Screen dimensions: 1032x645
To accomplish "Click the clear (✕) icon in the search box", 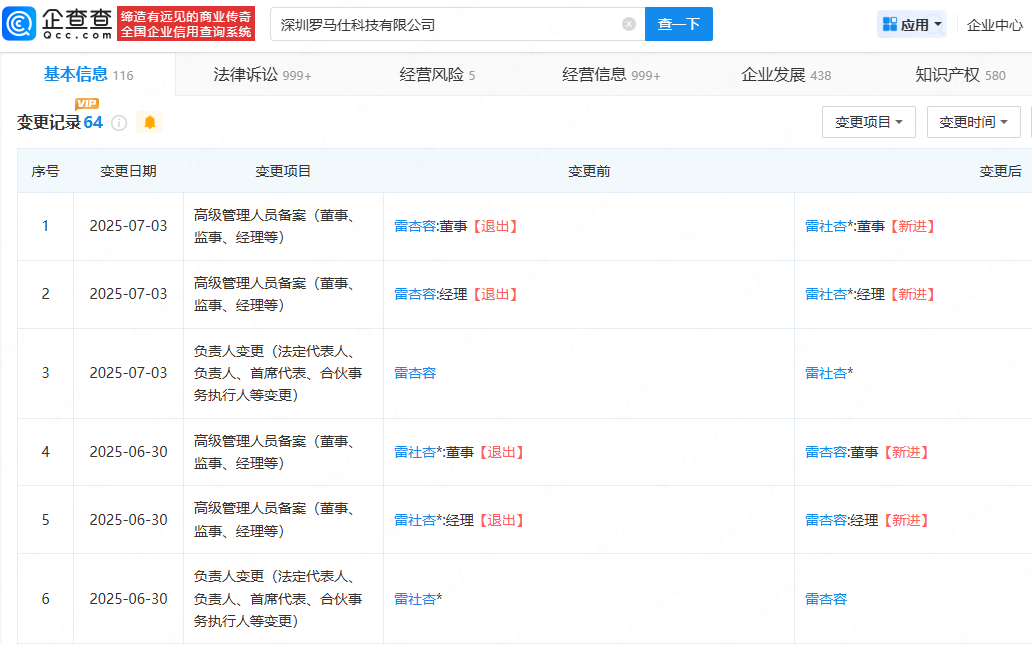I will [x=628, y=24].
